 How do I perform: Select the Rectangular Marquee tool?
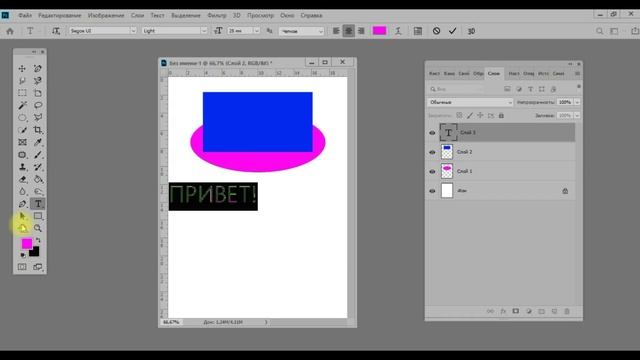click(x=22, y=93)
